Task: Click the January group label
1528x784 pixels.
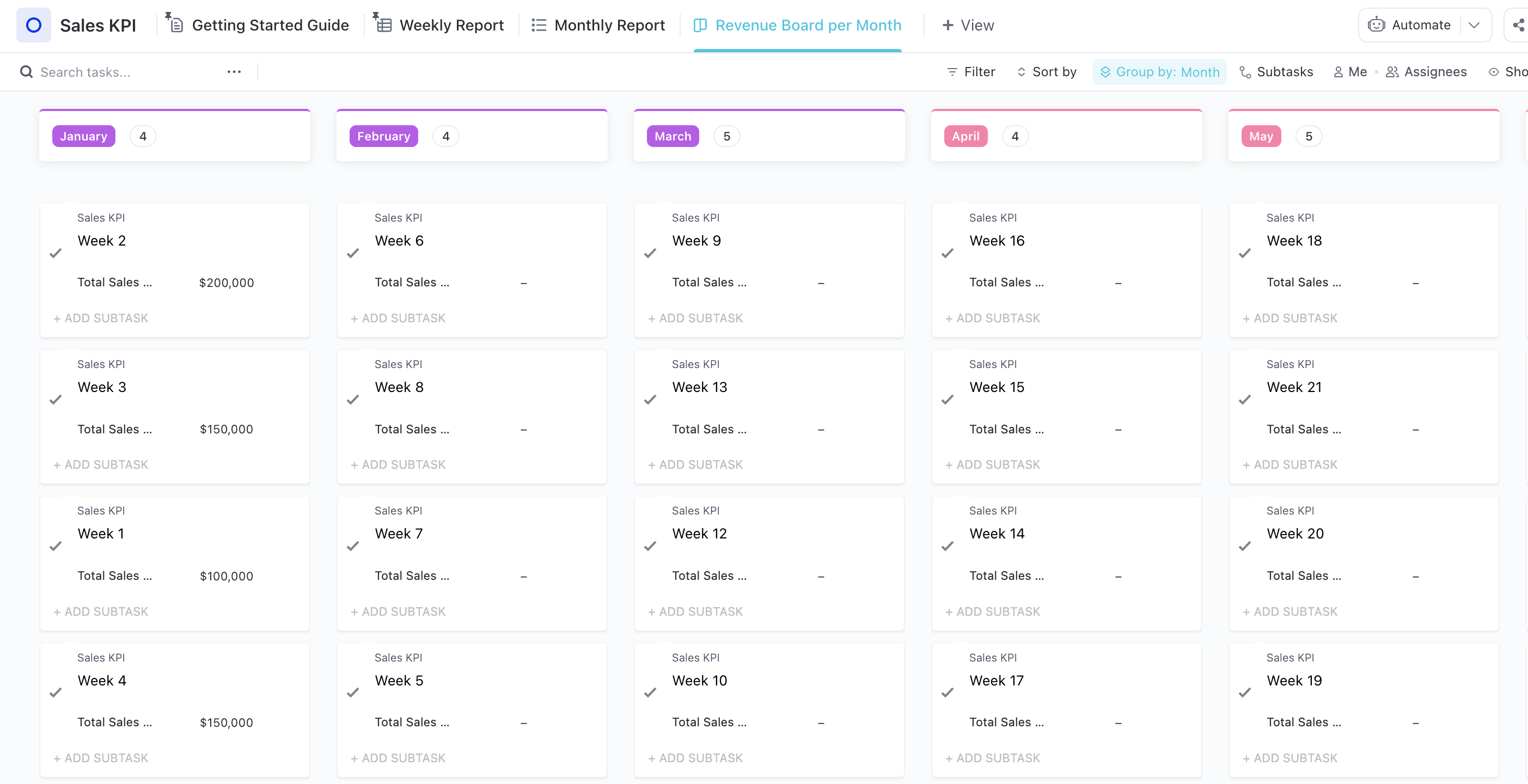Action: (84, 135)
